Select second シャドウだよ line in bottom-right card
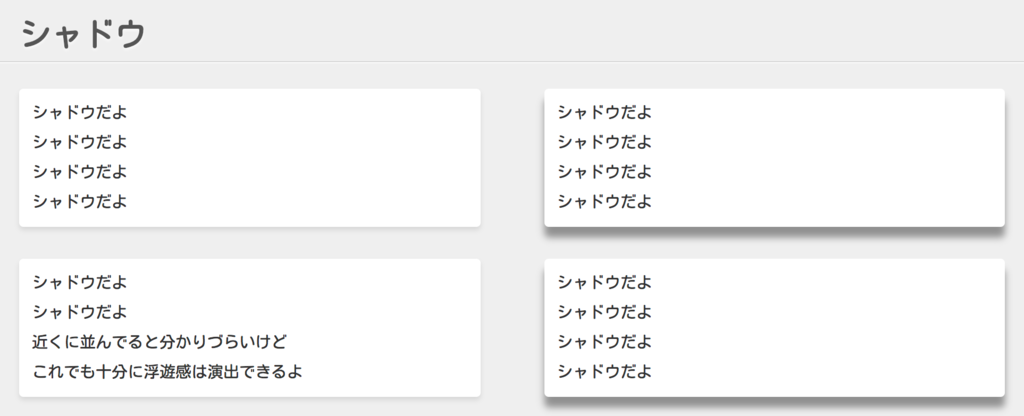This screenshot has height=416, width=1024. [605, 312]
